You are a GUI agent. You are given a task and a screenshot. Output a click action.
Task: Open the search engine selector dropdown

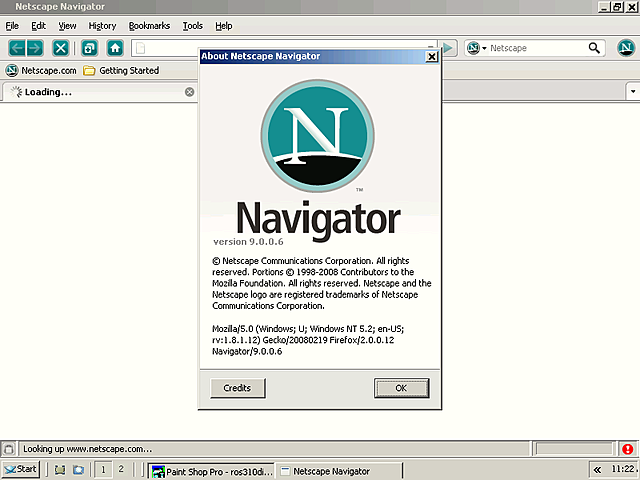click(x=477, y=48)
